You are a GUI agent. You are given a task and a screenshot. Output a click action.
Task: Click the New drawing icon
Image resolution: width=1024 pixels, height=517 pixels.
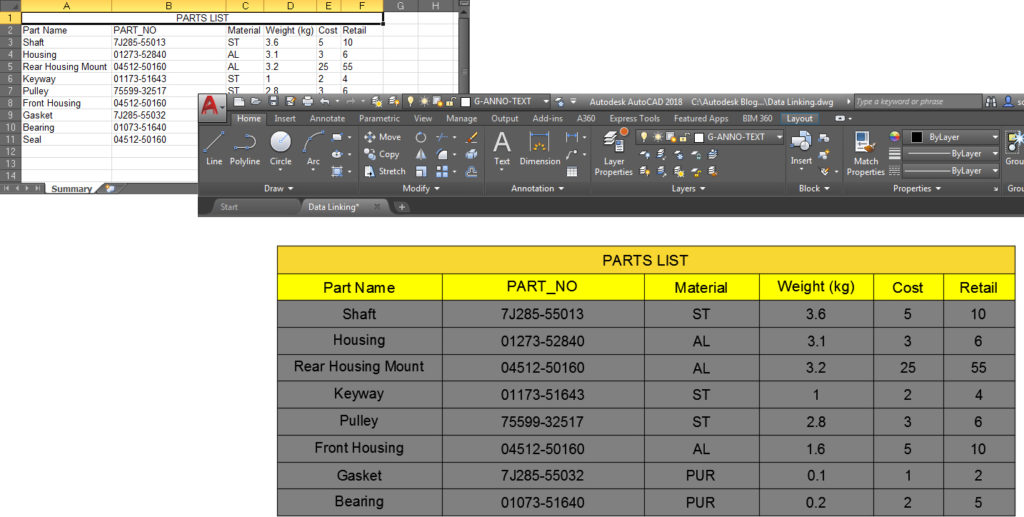(239, 101)
